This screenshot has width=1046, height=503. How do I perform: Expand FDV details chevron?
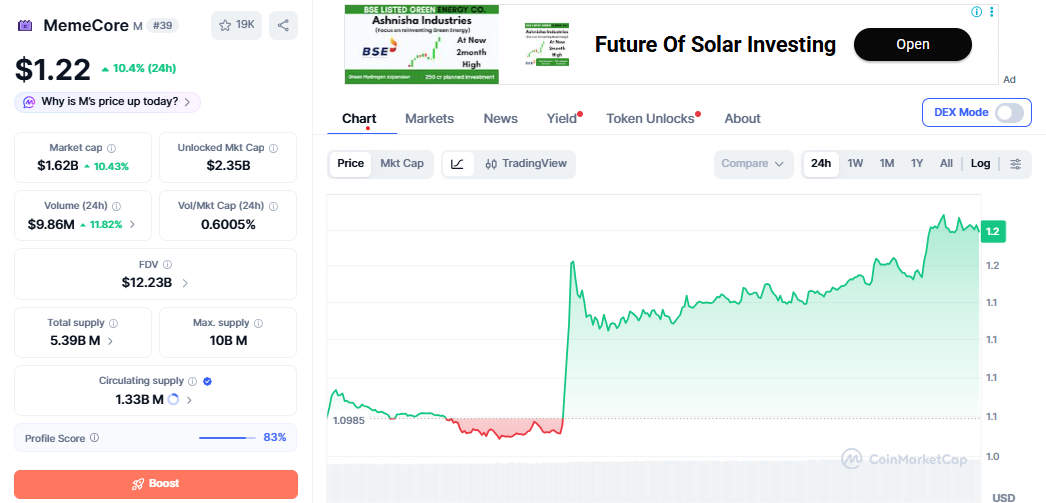(x=185, y=283)
